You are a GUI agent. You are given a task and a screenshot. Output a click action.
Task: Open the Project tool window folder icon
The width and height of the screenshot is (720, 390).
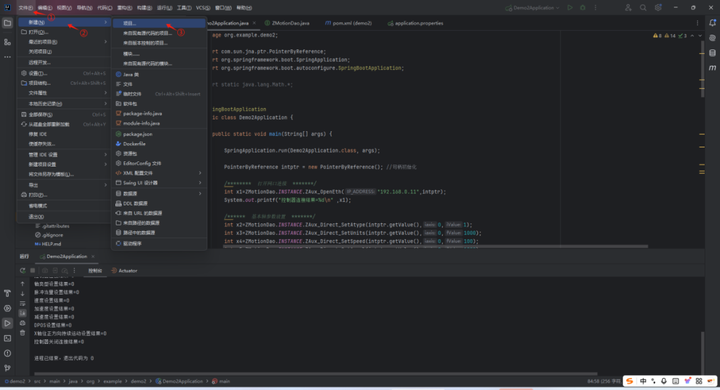7,23
